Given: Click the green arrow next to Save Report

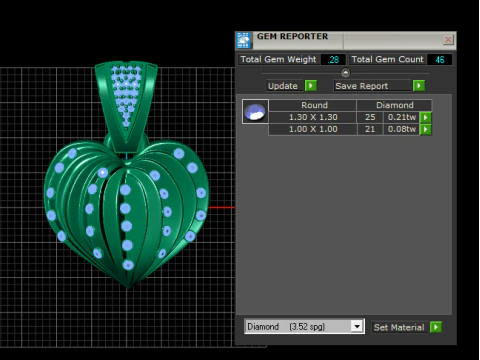Looking at the screenshot, I should click(419, 86).
